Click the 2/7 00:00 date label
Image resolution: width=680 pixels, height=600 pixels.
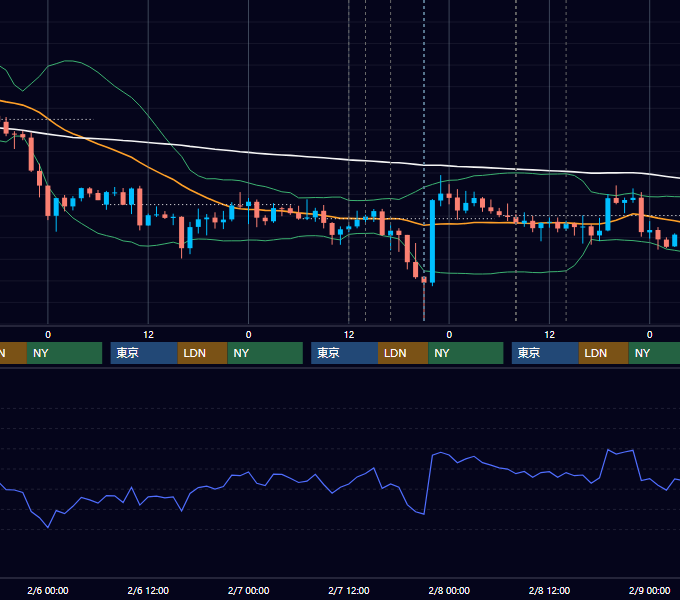[x=248, y=590]
